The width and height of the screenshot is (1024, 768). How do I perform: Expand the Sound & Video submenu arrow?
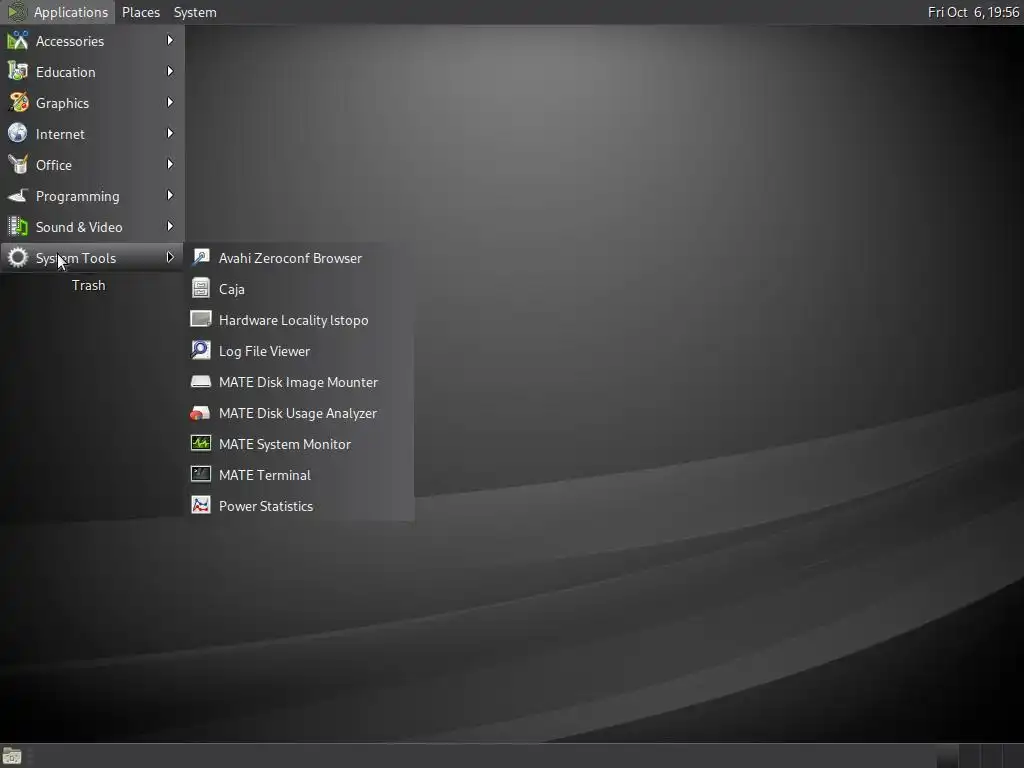point(170,227)
